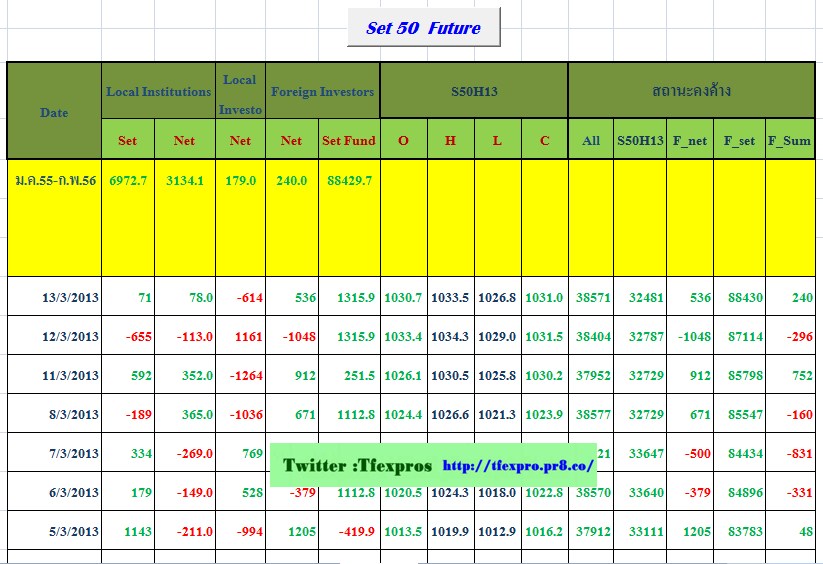Click the F_set value 85798
Viewport: 823px width, 564px height.
739,376
